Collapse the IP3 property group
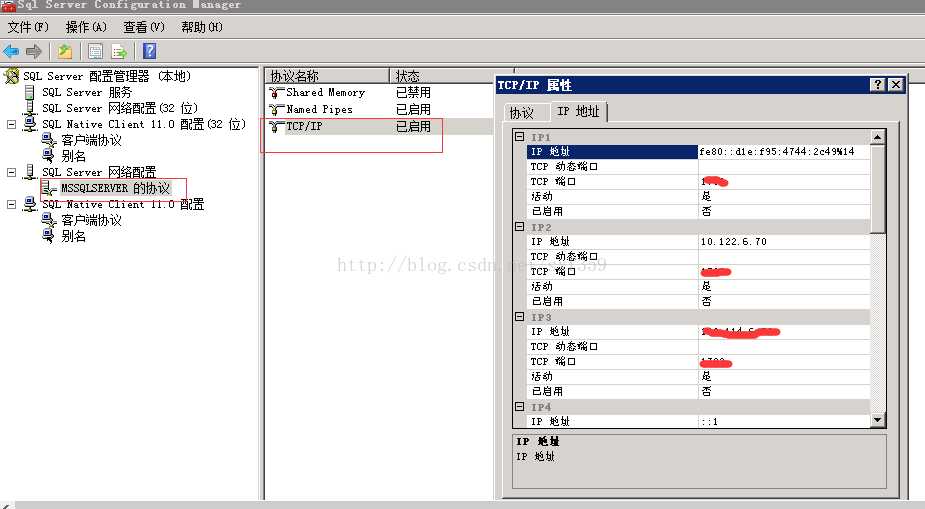 click(520, 317)
